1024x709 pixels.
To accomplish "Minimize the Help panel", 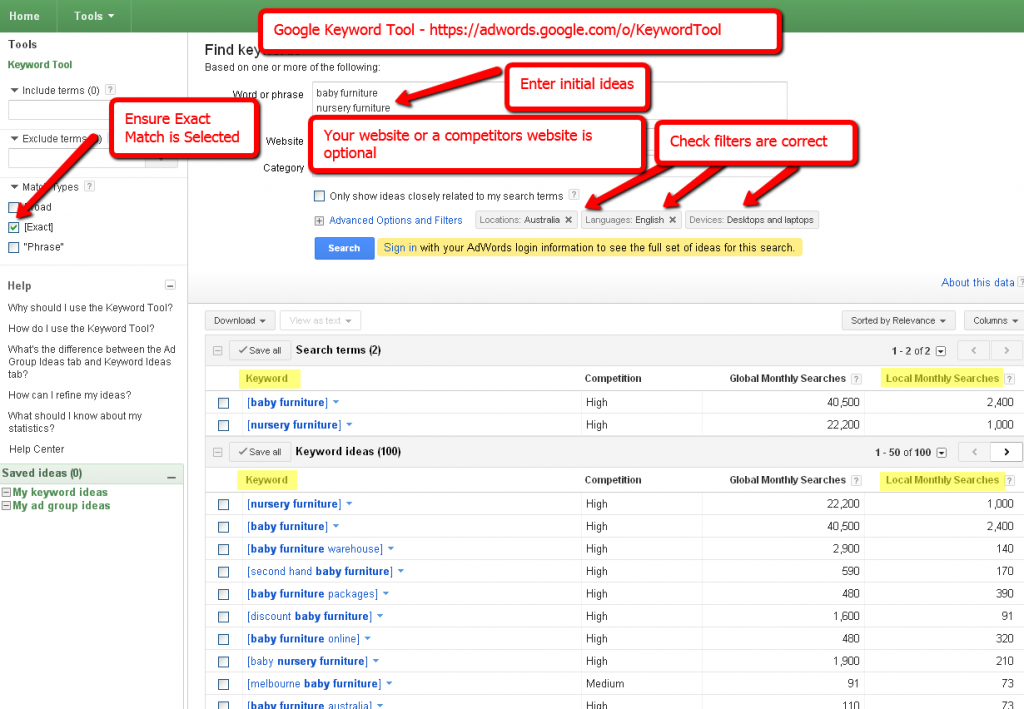I will pos(170,286).
